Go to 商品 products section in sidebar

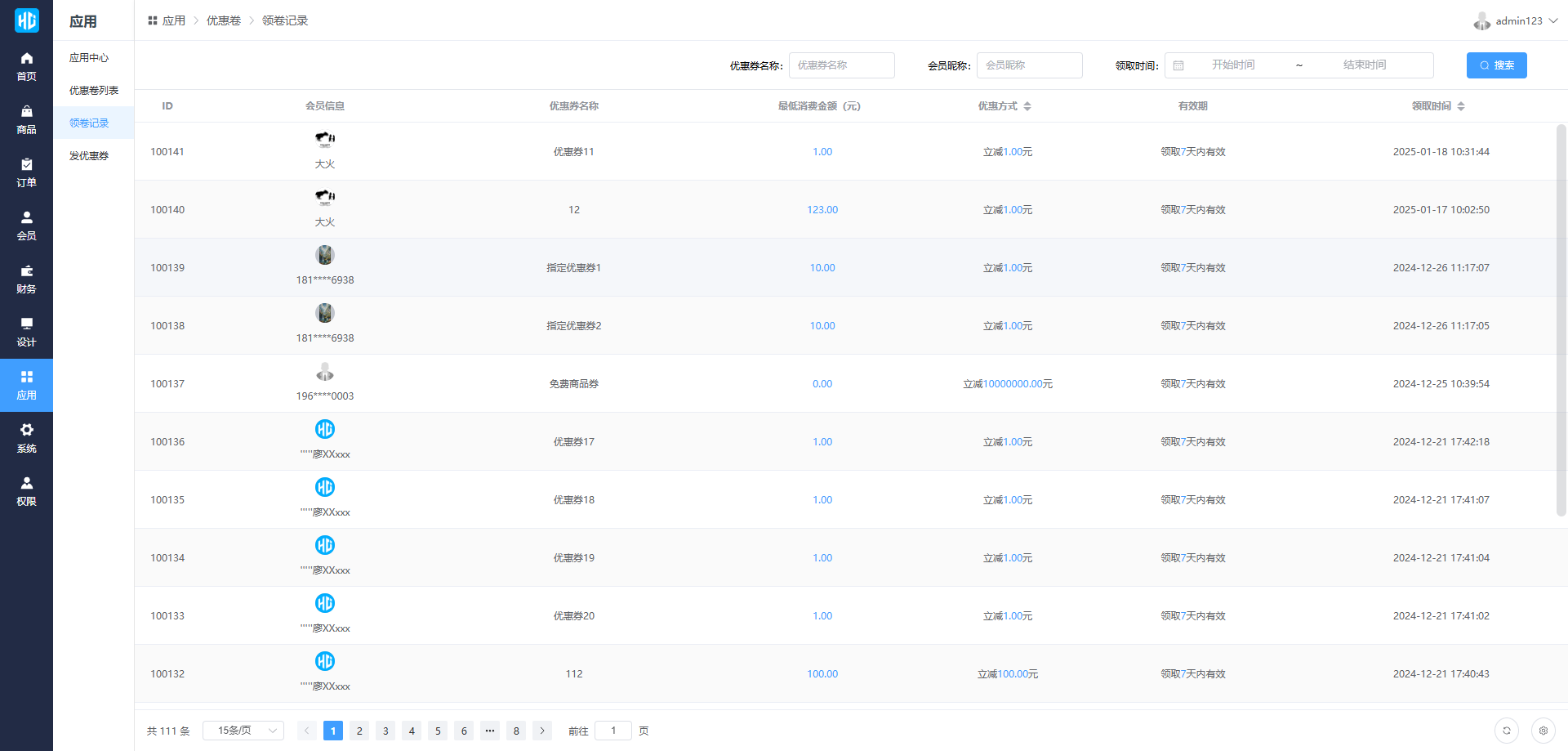pos(26,119)
